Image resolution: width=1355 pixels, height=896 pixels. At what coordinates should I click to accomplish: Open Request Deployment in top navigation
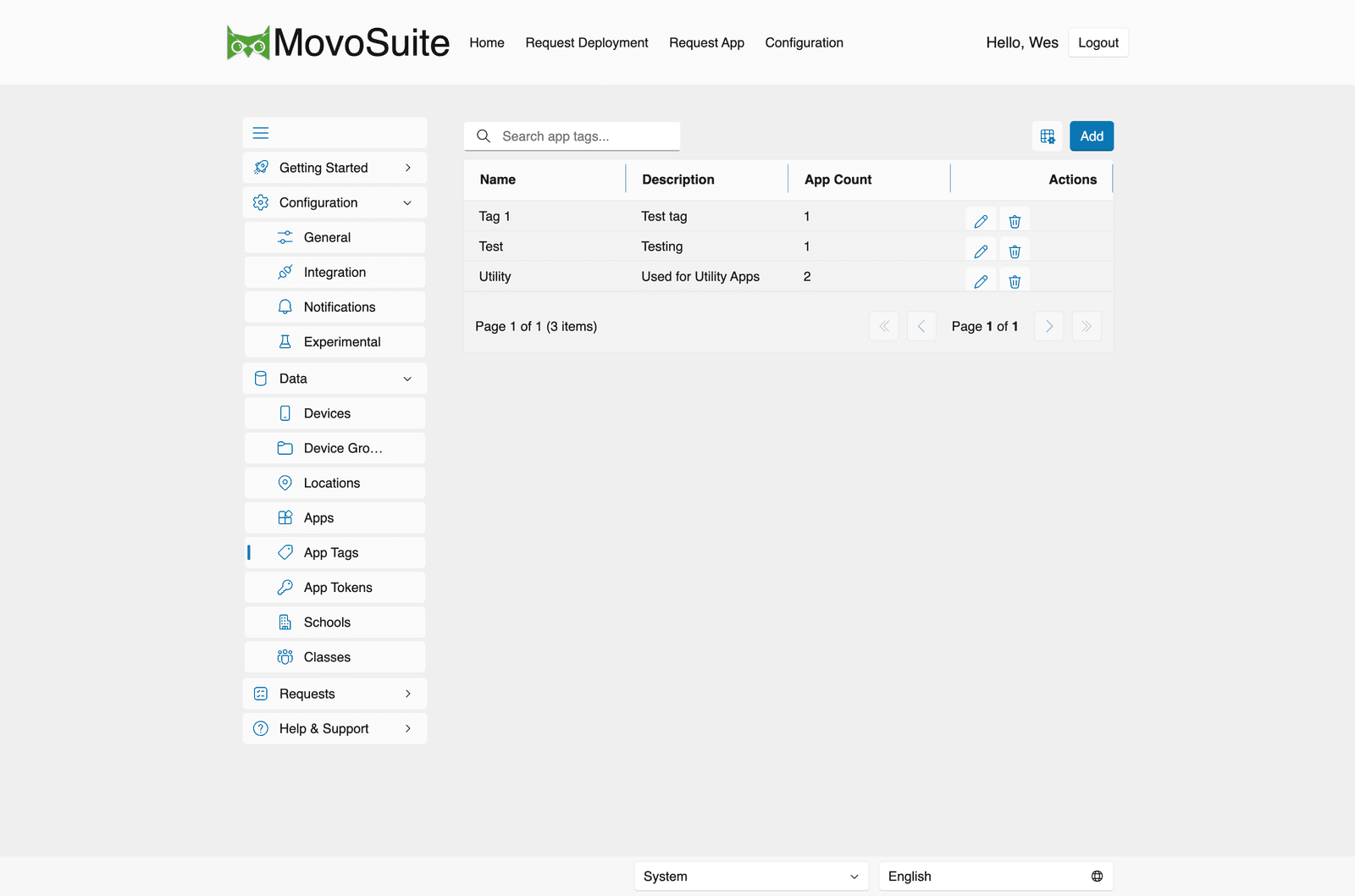[587, 42]
